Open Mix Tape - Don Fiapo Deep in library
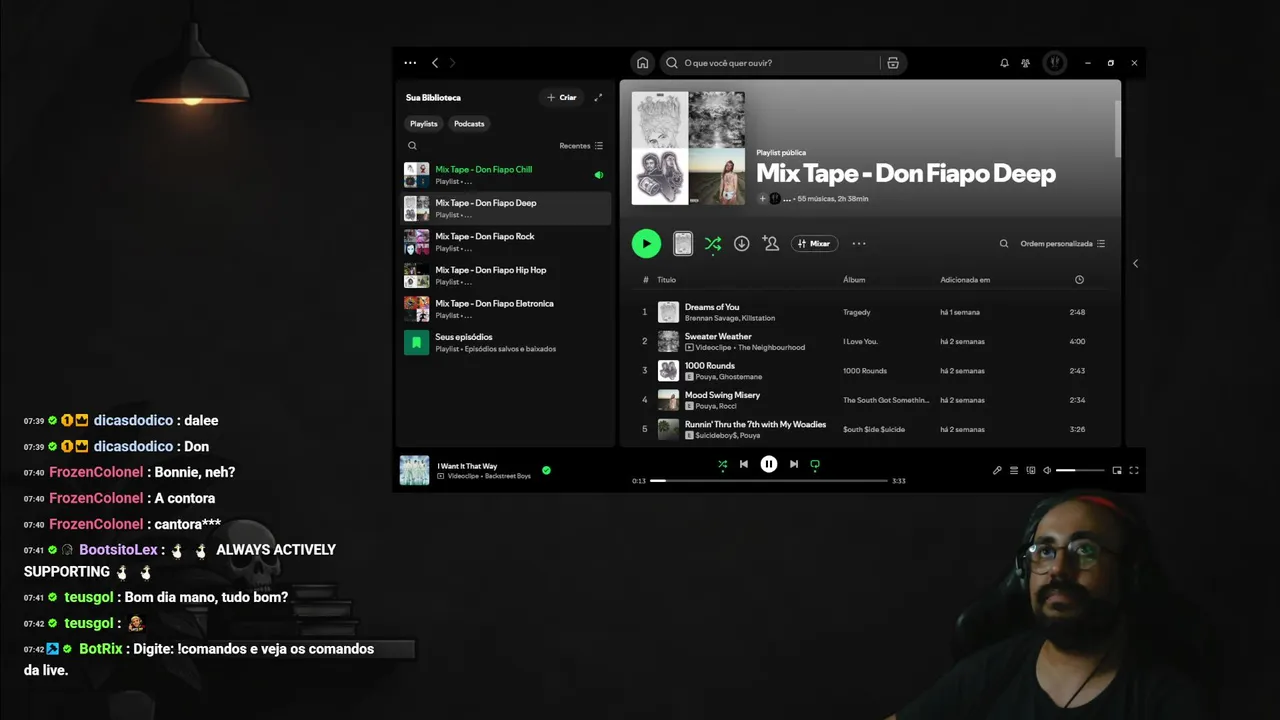The width and height of the screenshot is (1280, 720). (506, 208)
